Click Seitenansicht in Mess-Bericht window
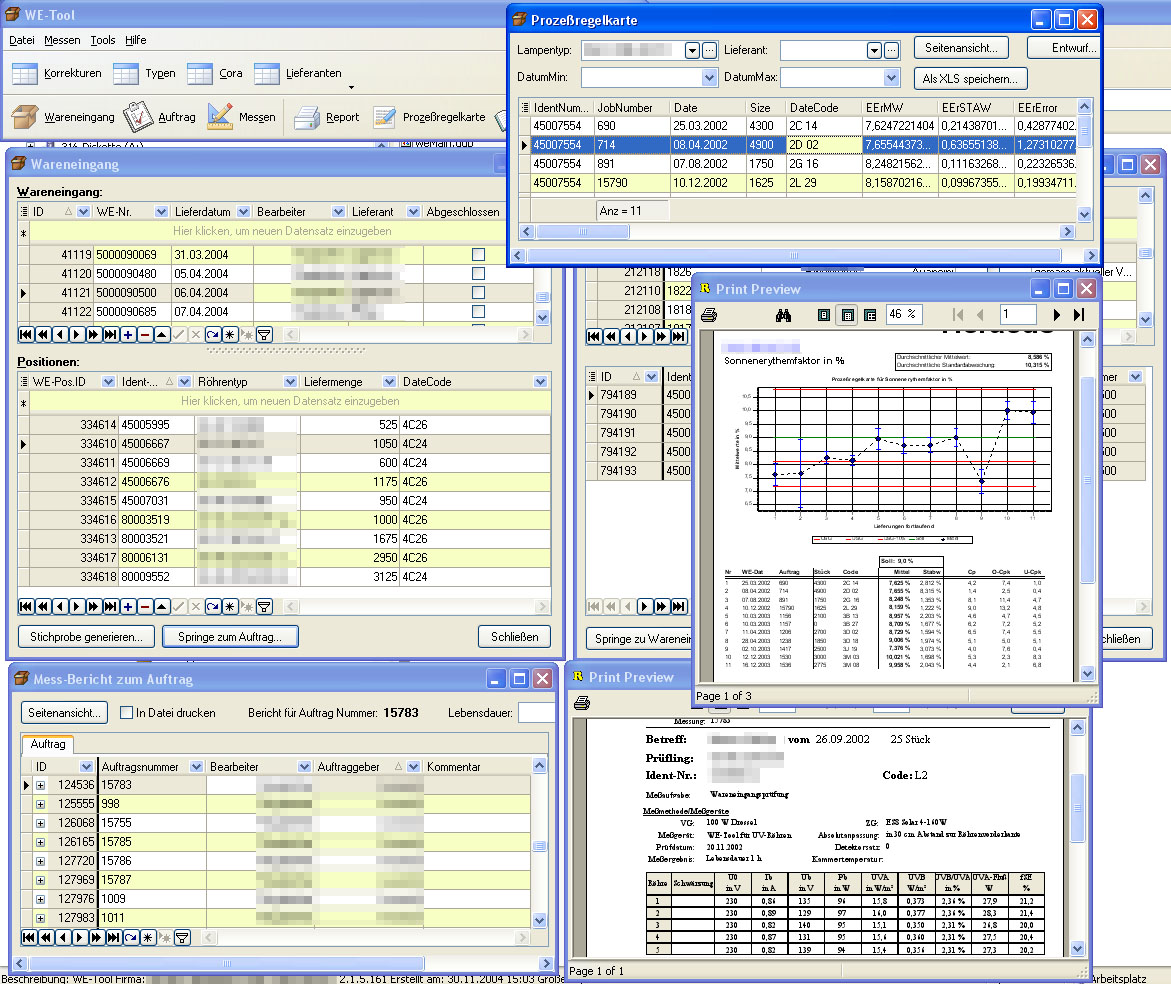1171x984 pixels. click(64, 713)
